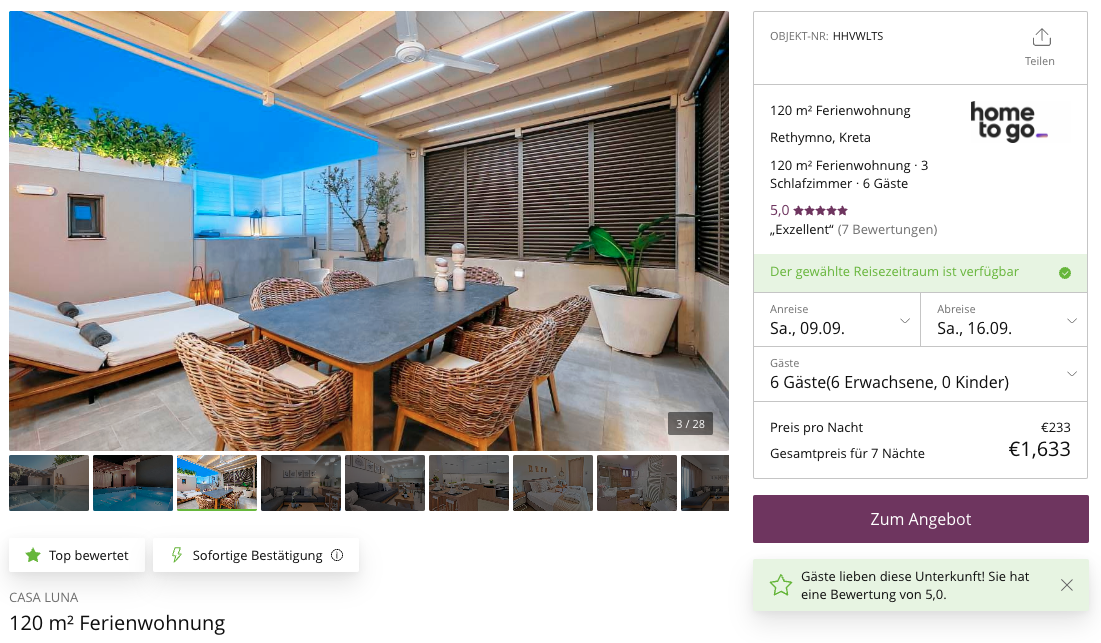Select the bedroom thumbnail image
Viewport: 1101px width, 643px height.
point(553,483)
